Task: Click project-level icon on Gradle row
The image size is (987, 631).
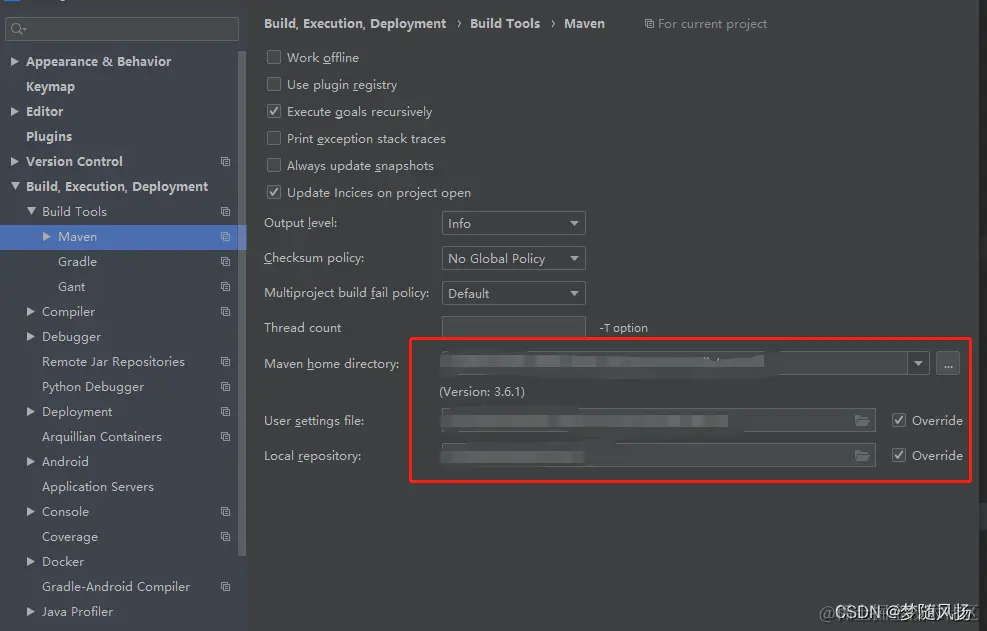Action: point(225,261)
